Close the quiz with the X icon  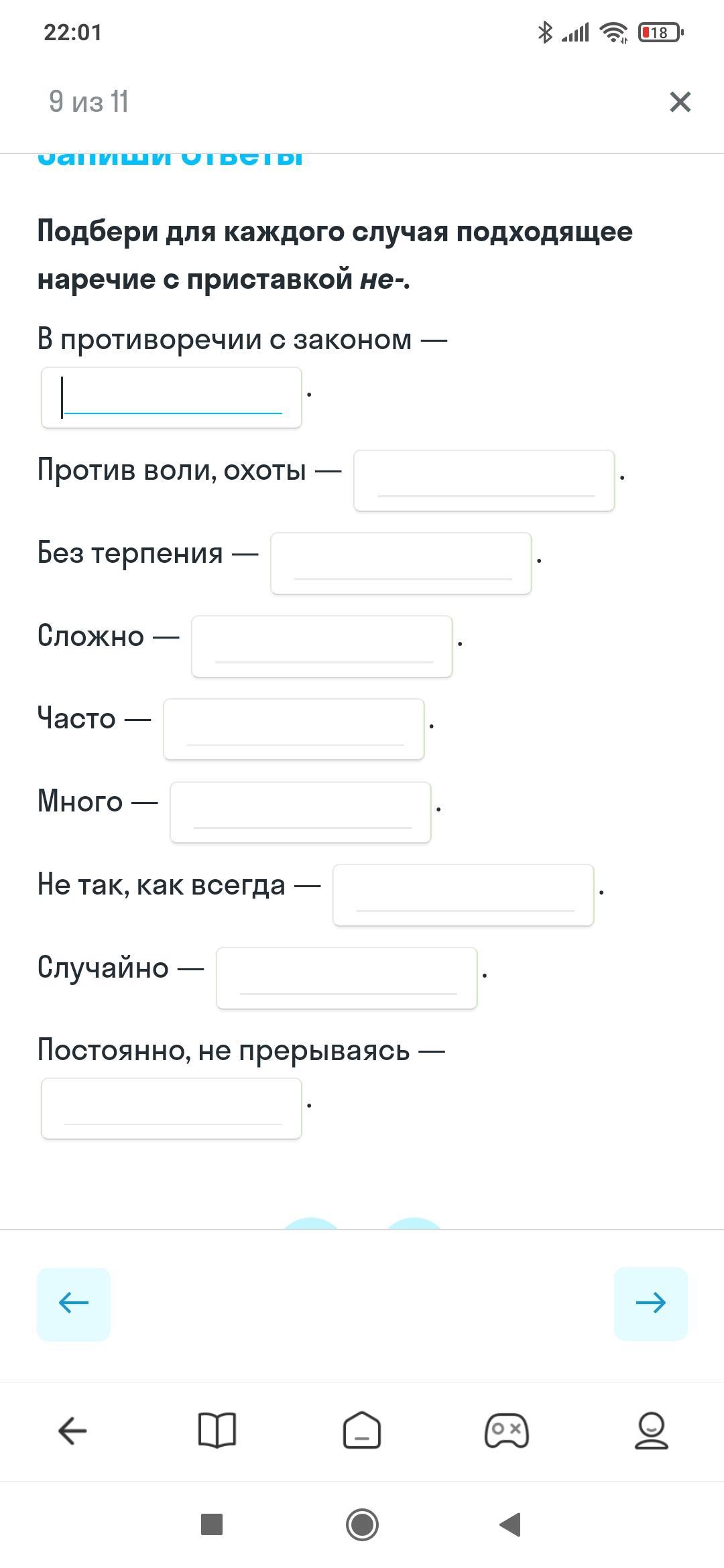click(x=680, y=102)
